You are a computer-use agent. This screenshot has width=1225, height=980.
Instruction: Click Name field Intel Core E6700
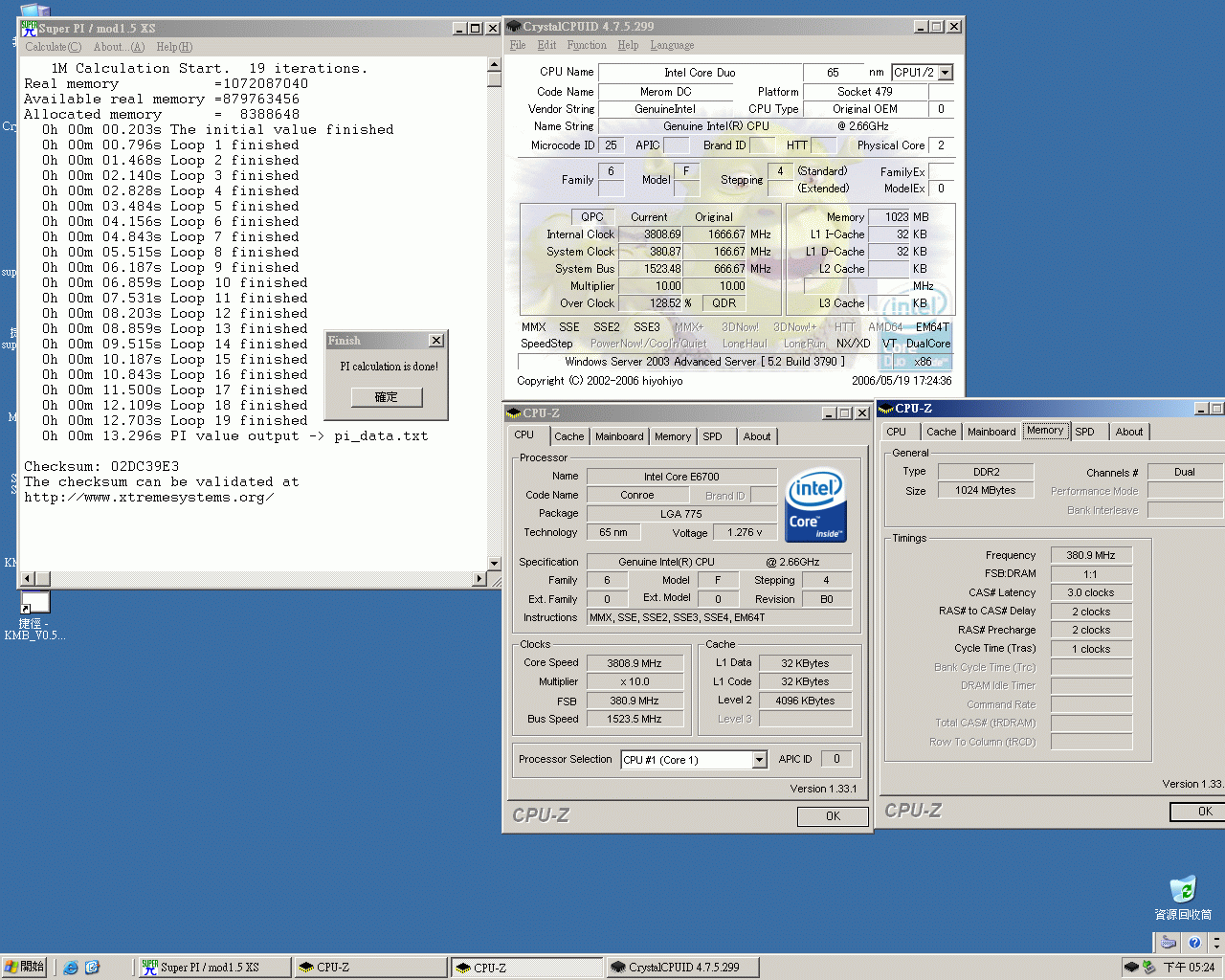681,477
